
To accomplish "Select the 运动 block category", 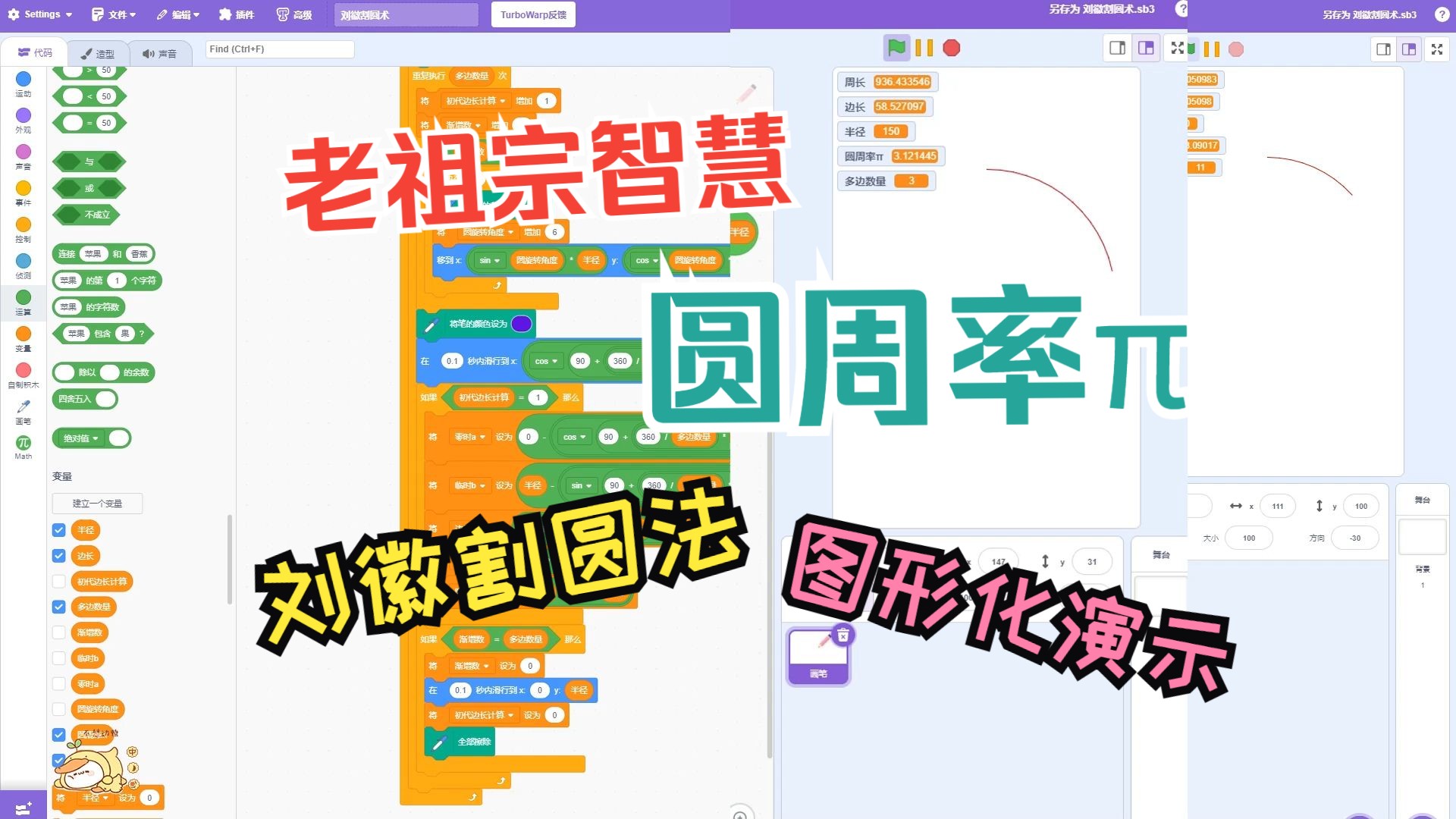I will 24,83.
